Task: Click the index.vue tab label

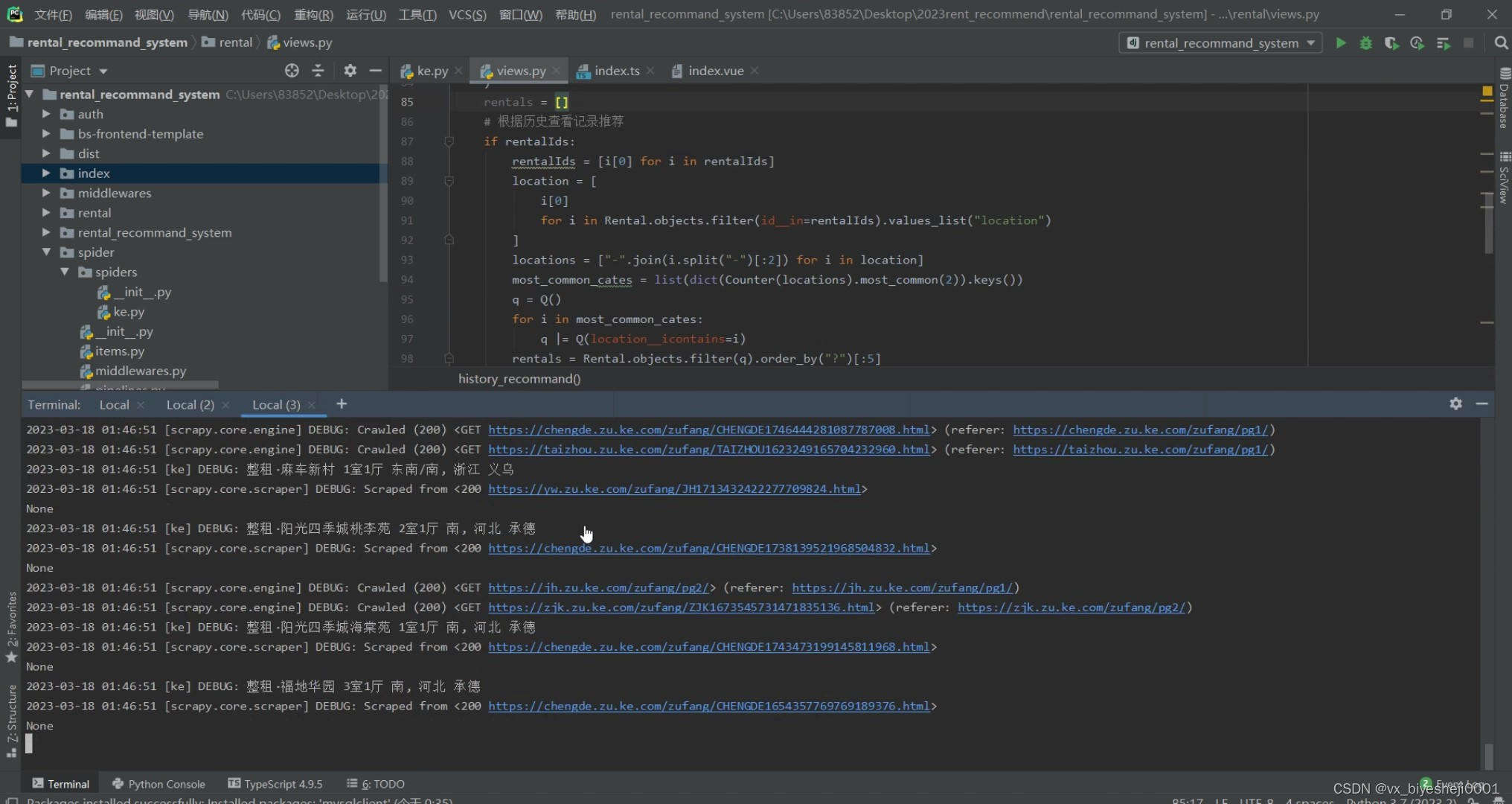Action: pyautogui.click(x=714, y=70)
